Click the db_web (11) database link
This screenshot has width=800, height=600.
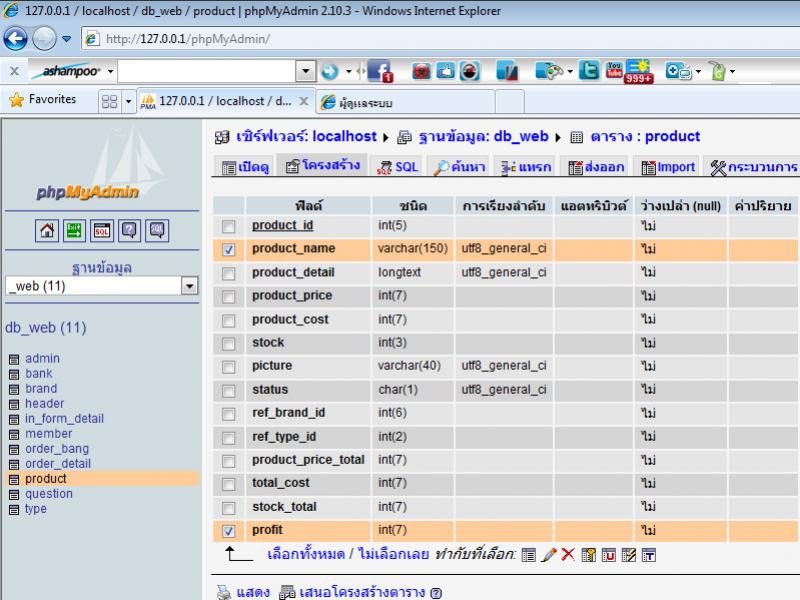(46, 327)
